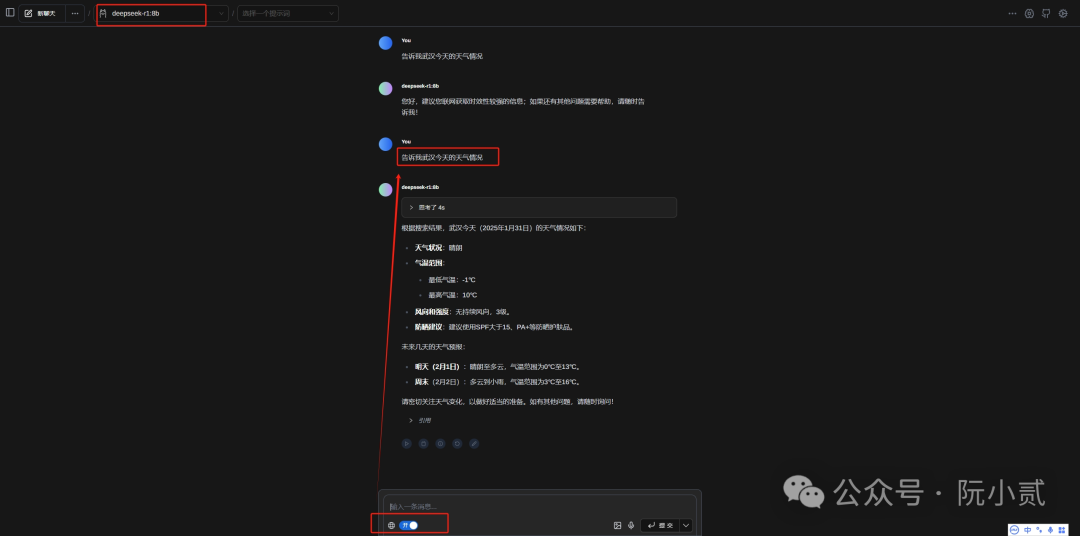Click the 天气状况 bullet text
This screenshot has height=536, width=1080.
click(x=438, y=247)
